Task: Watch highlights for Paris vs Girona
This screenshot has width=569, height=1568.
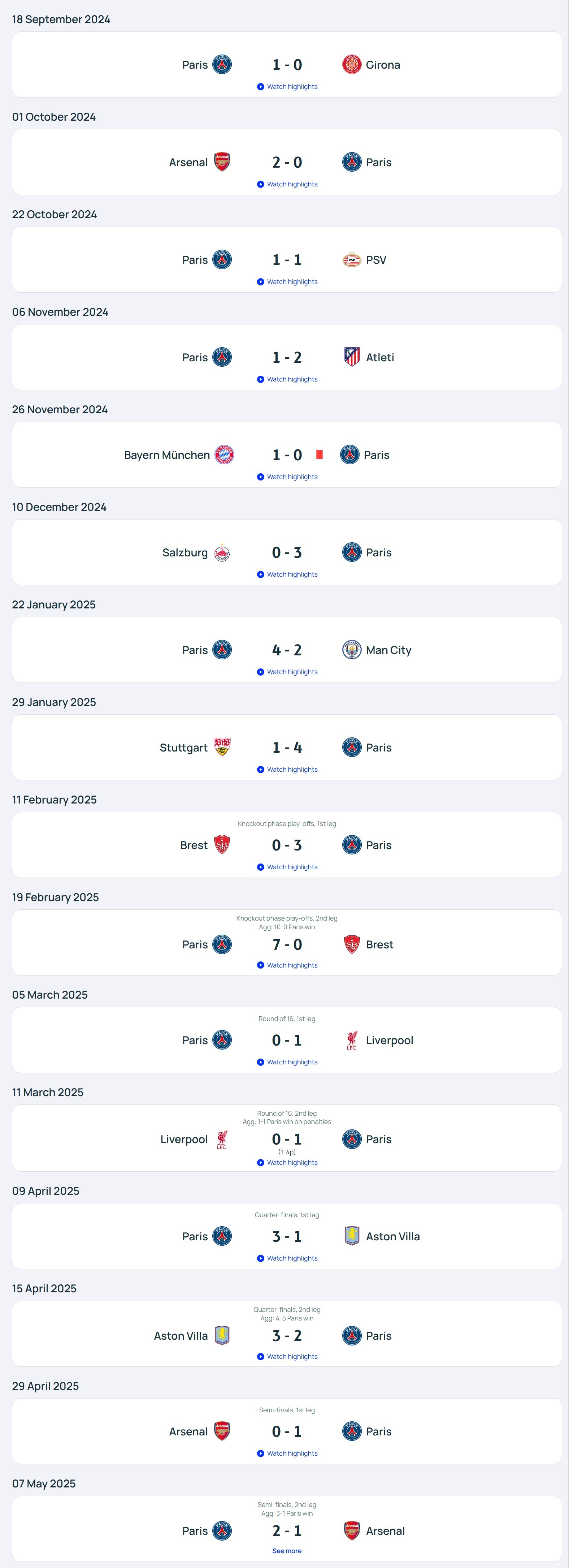Action: [287, 86]
